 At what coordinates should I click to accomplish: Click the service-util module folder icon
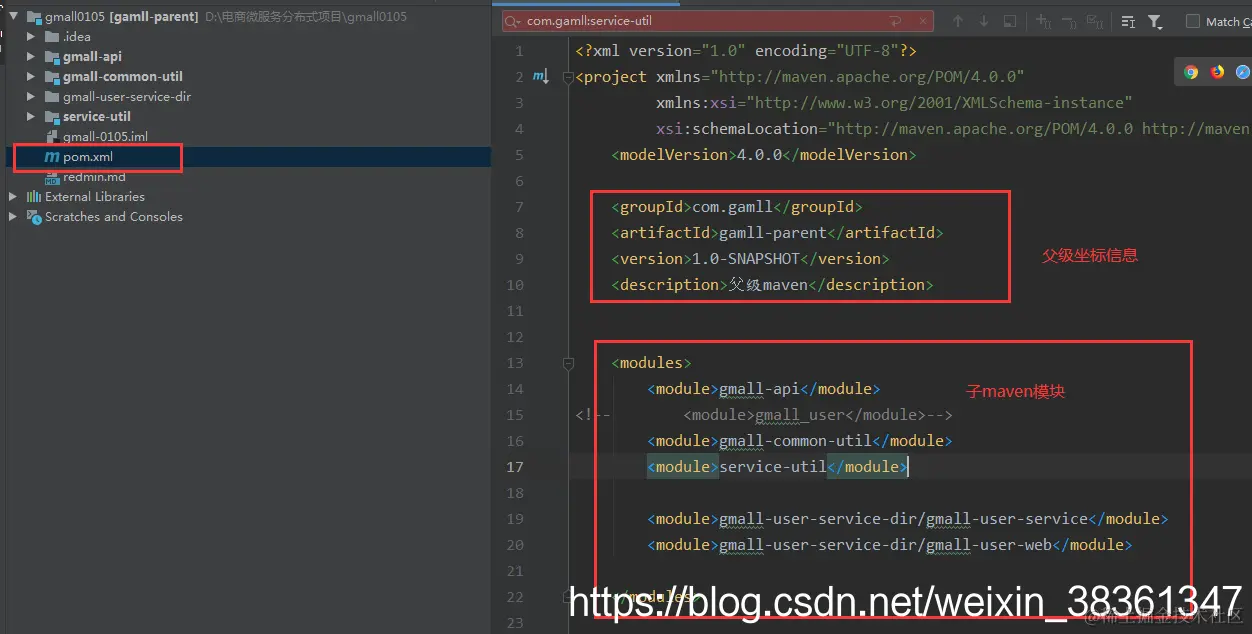pos(52,117)
